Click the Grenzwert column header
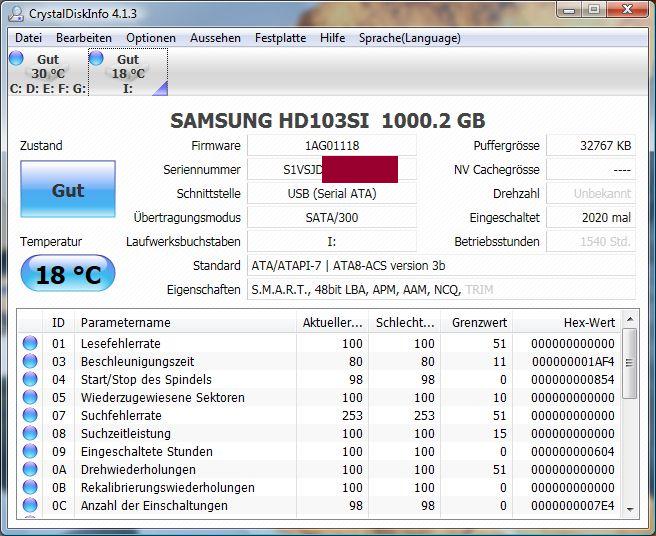This screenshot has height=536, width=656. 477,322
